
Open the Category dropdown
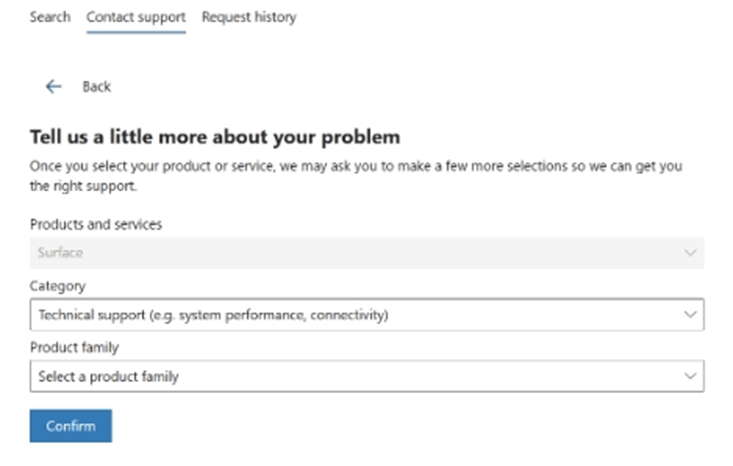(366, 315)
